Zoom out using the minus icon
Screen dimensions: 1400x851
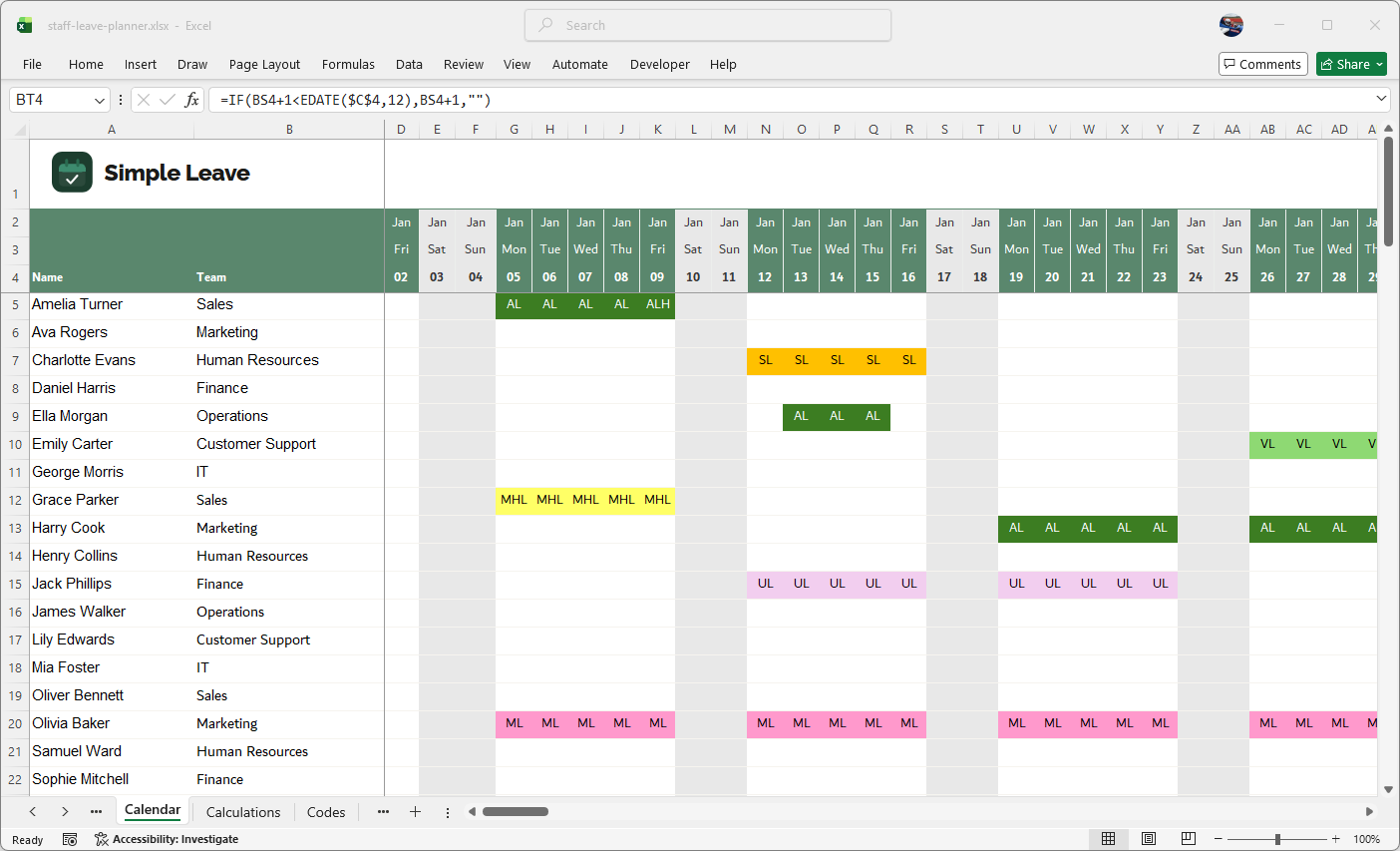(1219, 839)
